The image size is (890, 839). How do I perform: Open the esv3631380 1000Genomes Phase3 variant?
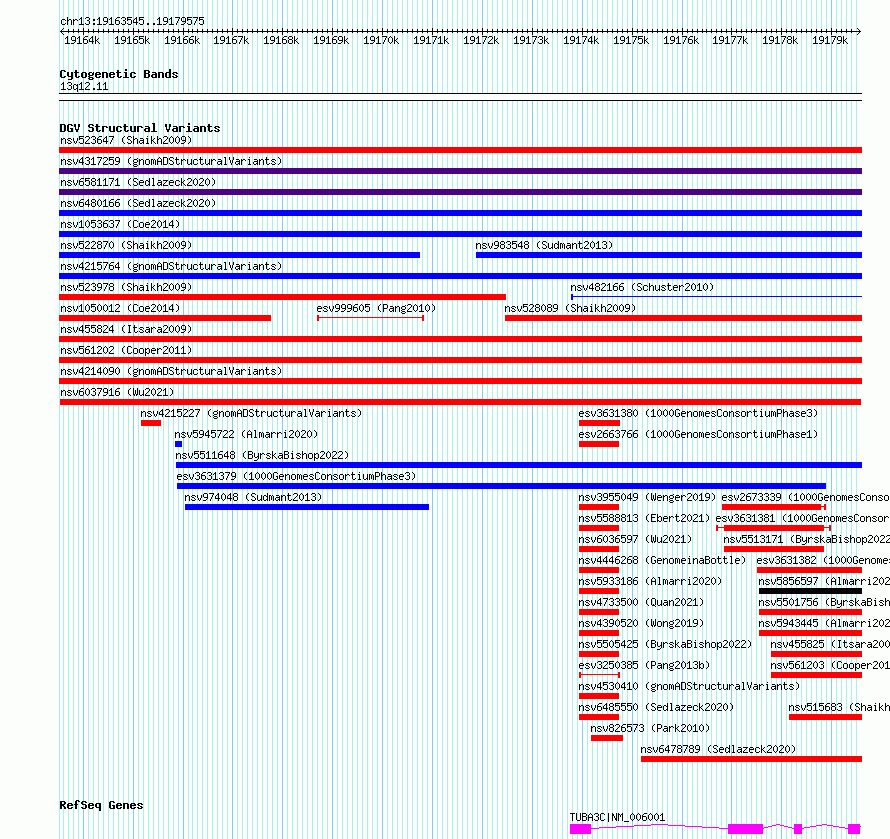[698, 413]
